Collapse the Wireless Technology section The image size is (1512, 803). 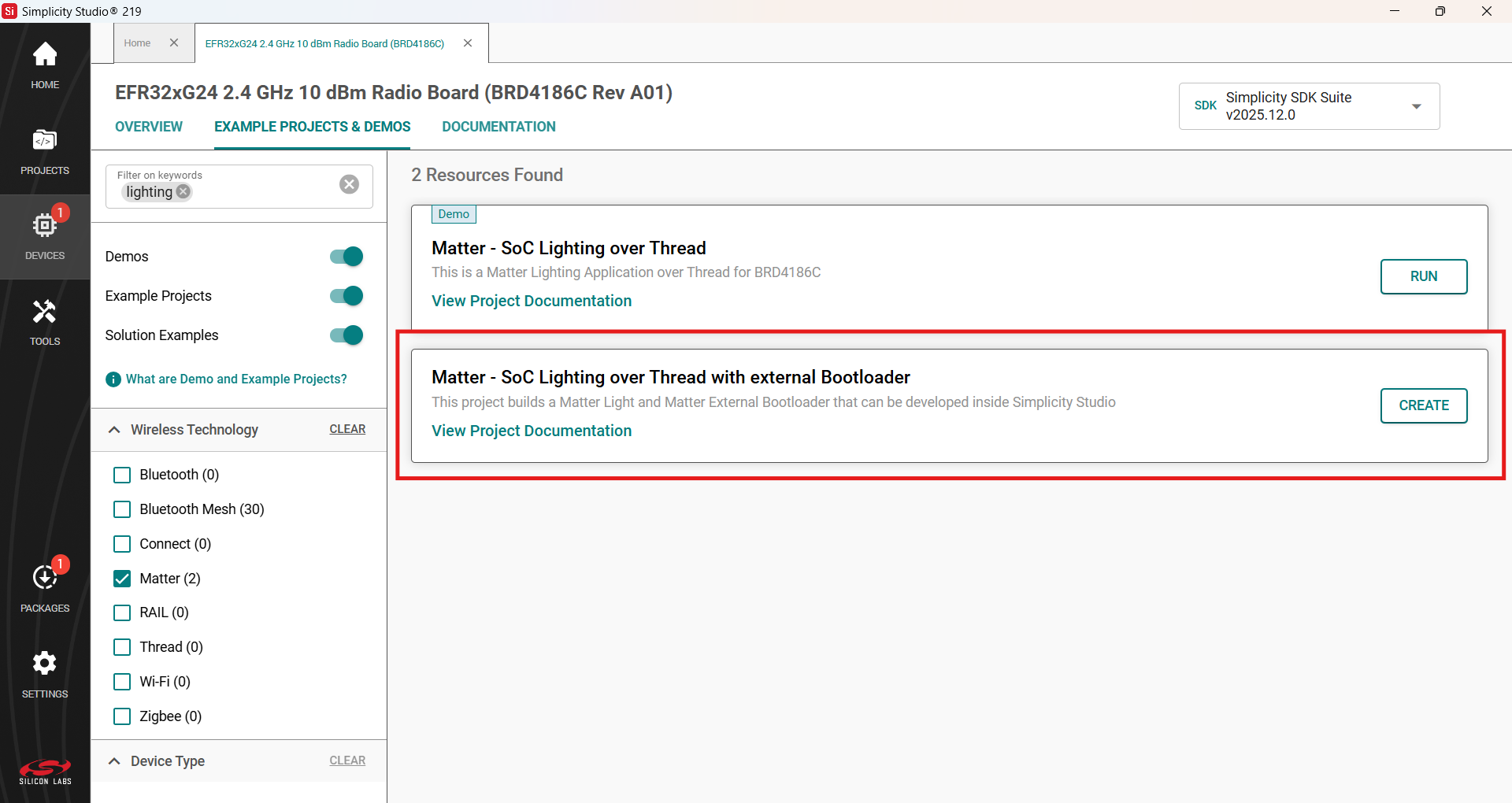(x=114, y=430)
